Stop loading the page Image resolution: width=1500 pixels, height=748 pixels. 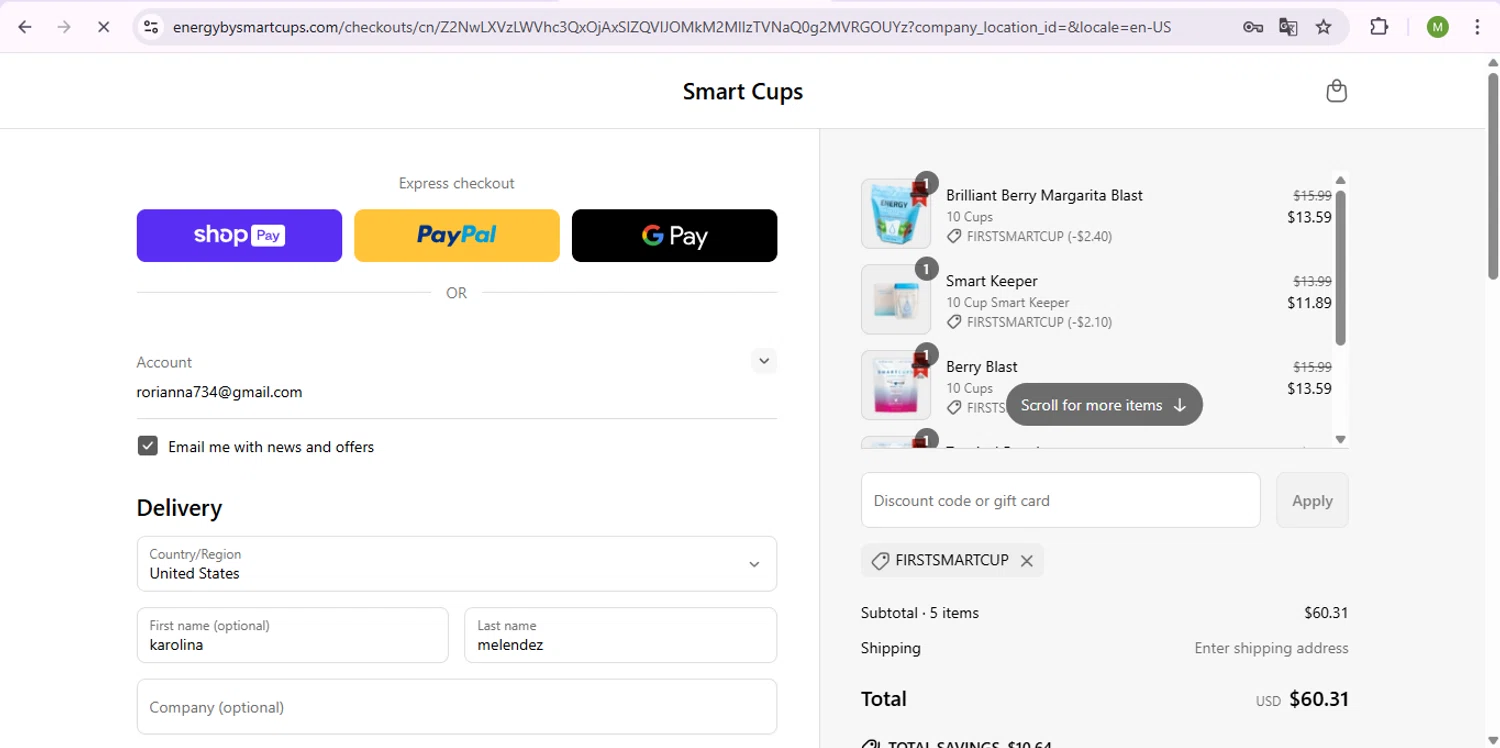point(103,27)
